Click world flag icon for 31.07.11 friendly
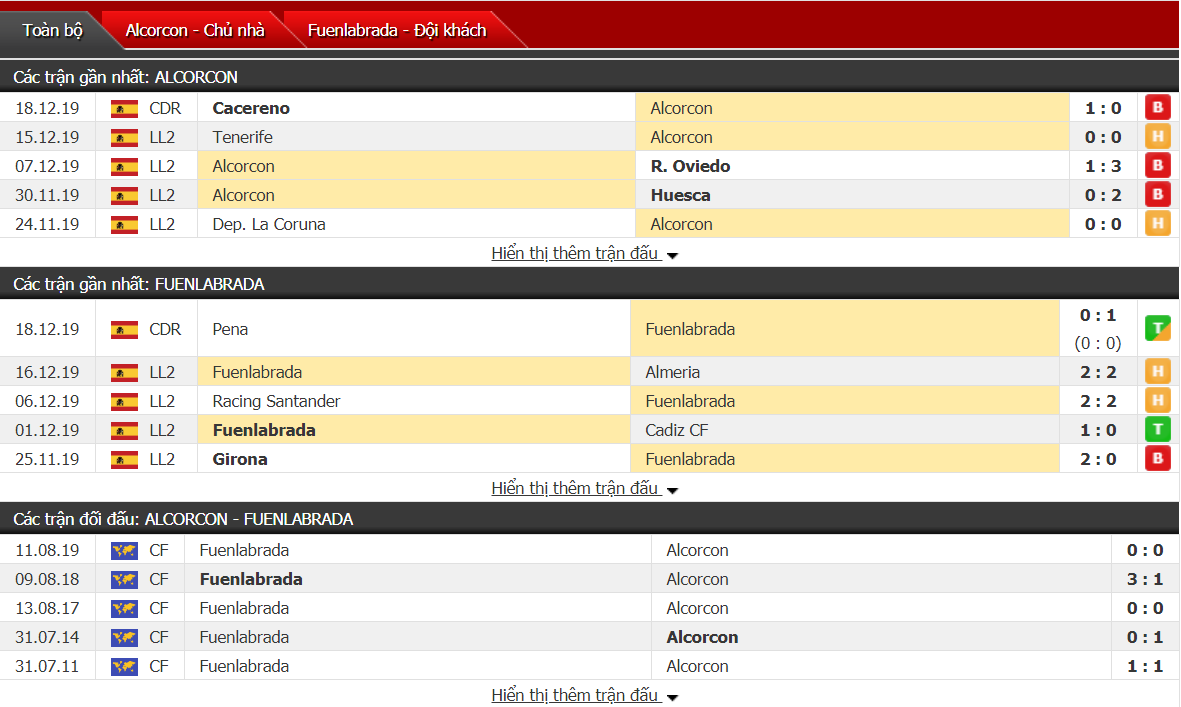 pos(124,666)
